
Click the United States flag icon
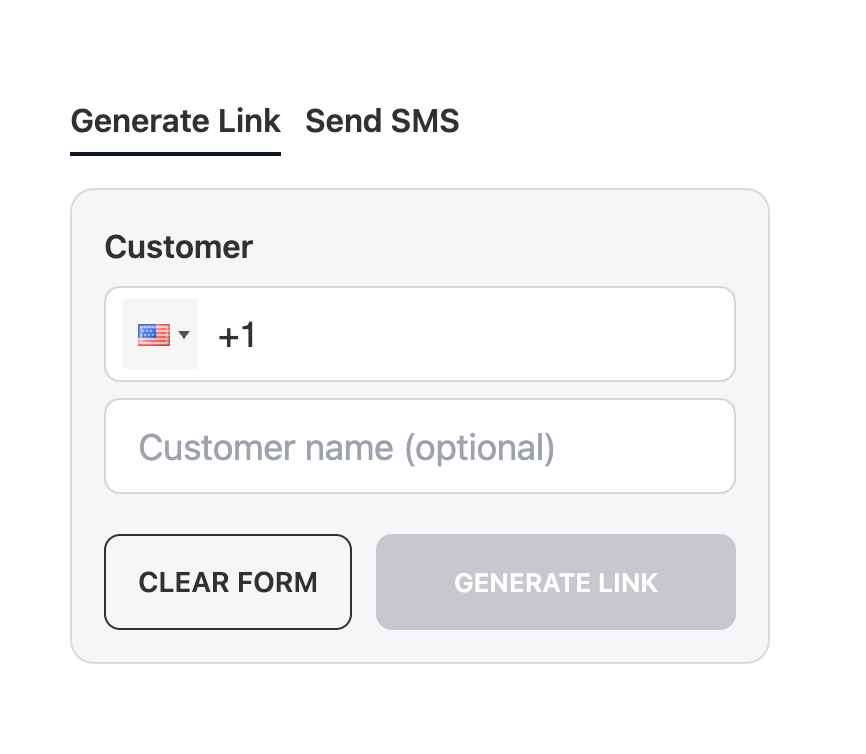click(154, 335)
